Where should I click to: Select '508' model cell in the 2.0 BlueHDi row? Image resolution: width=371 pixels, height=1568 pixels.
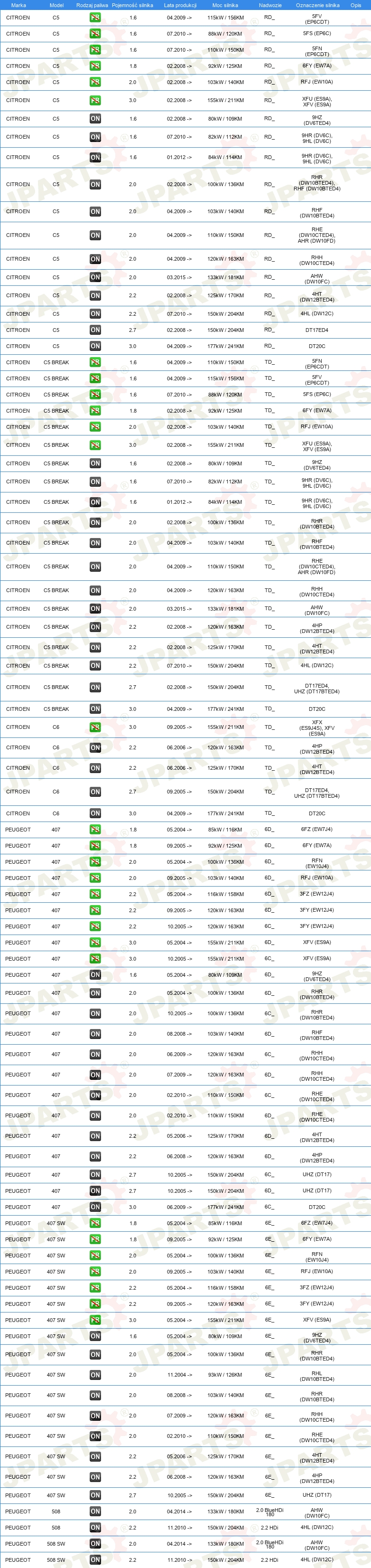pyautogui.click(x=56, y=1511)
